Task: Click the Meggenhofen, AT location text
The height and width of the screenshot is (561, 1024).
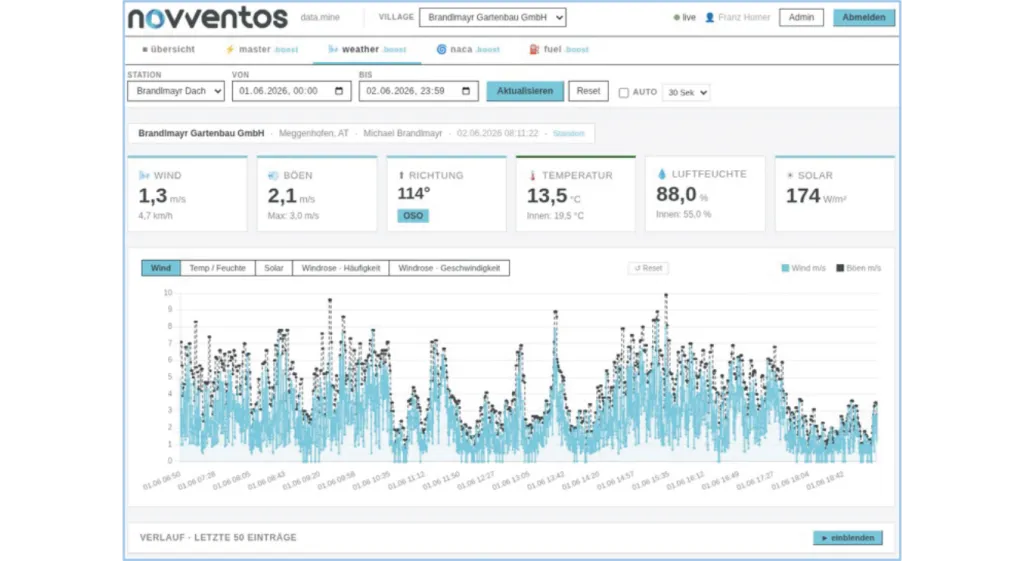Action: [x=313, y=133]
